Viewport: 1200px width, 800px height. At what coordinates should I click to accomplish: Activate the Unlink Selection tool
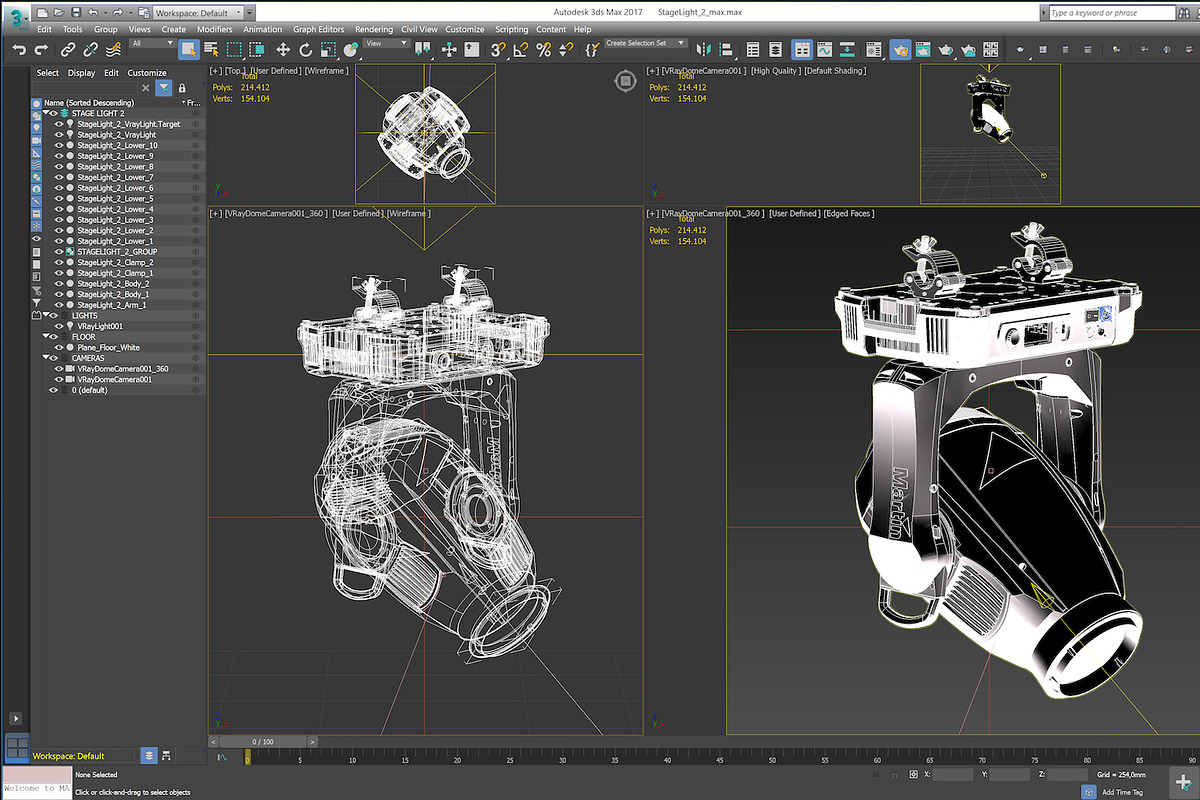[x=91, y=49]
